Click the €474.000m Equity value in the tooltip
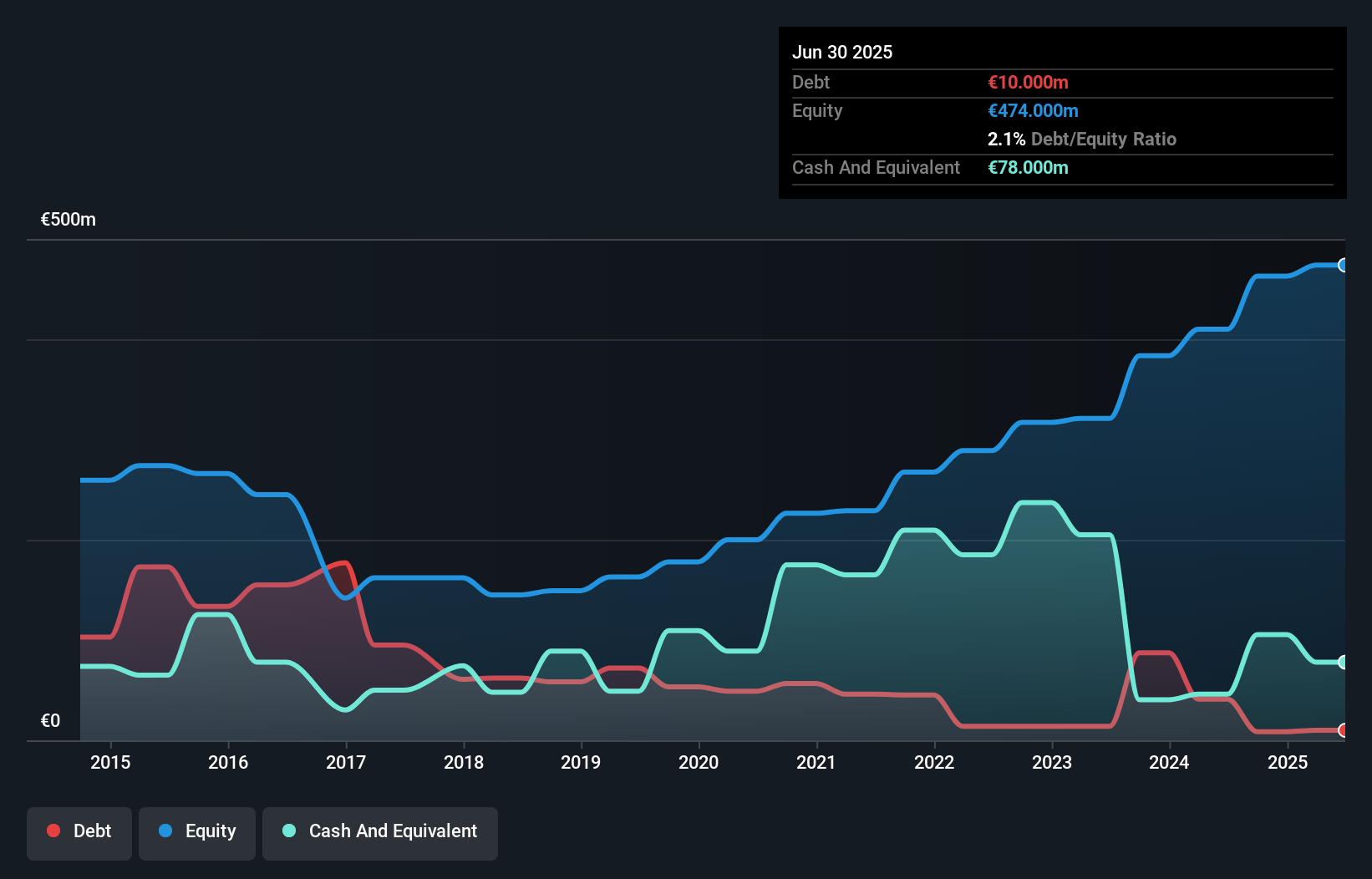This screenshot has height=879, width=1372. tap(1034, 110)
